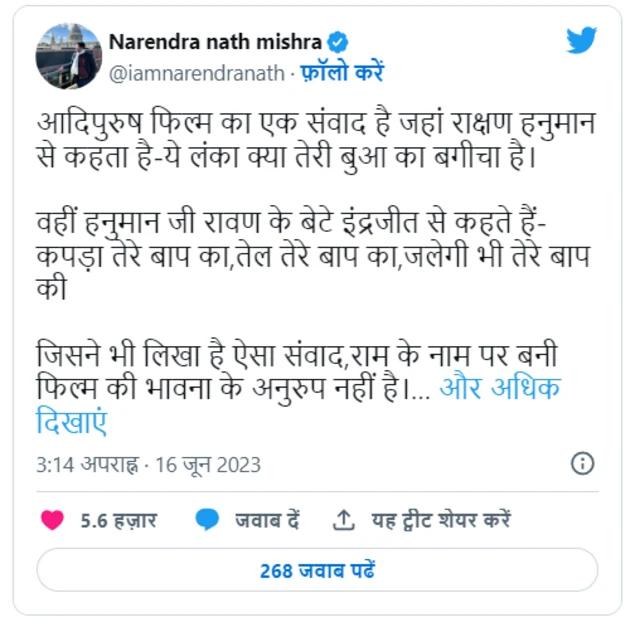Image resolution: width=640 pixels, height=627 pixels.
Task: Expand the tweet with और अधिक दिखाएं
Action: [500, 388]
